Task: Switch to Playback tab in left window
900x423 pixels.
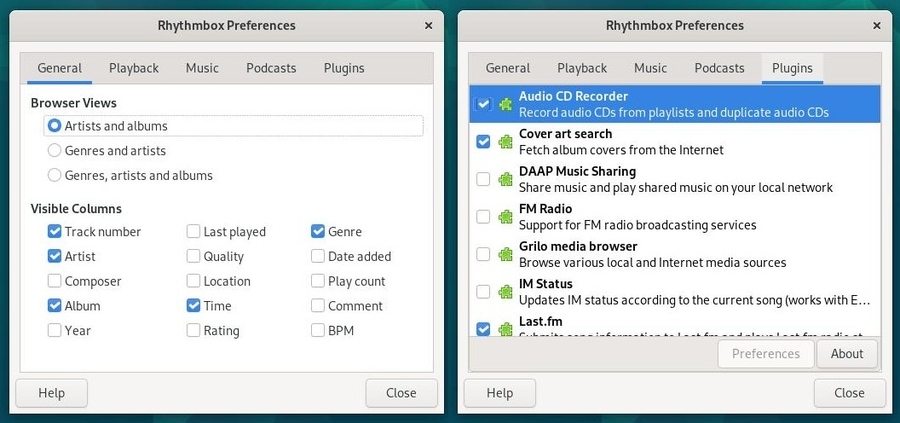Action: coord(134,68)
